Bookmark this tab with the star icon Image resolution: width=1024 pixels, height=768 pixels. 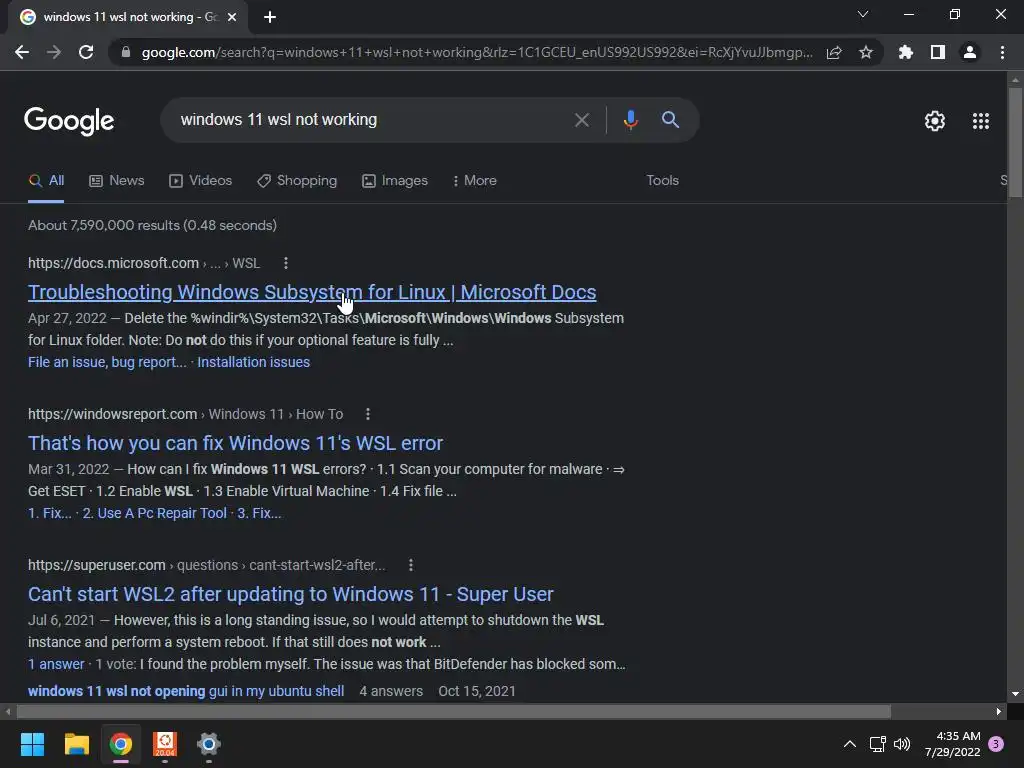866,52
